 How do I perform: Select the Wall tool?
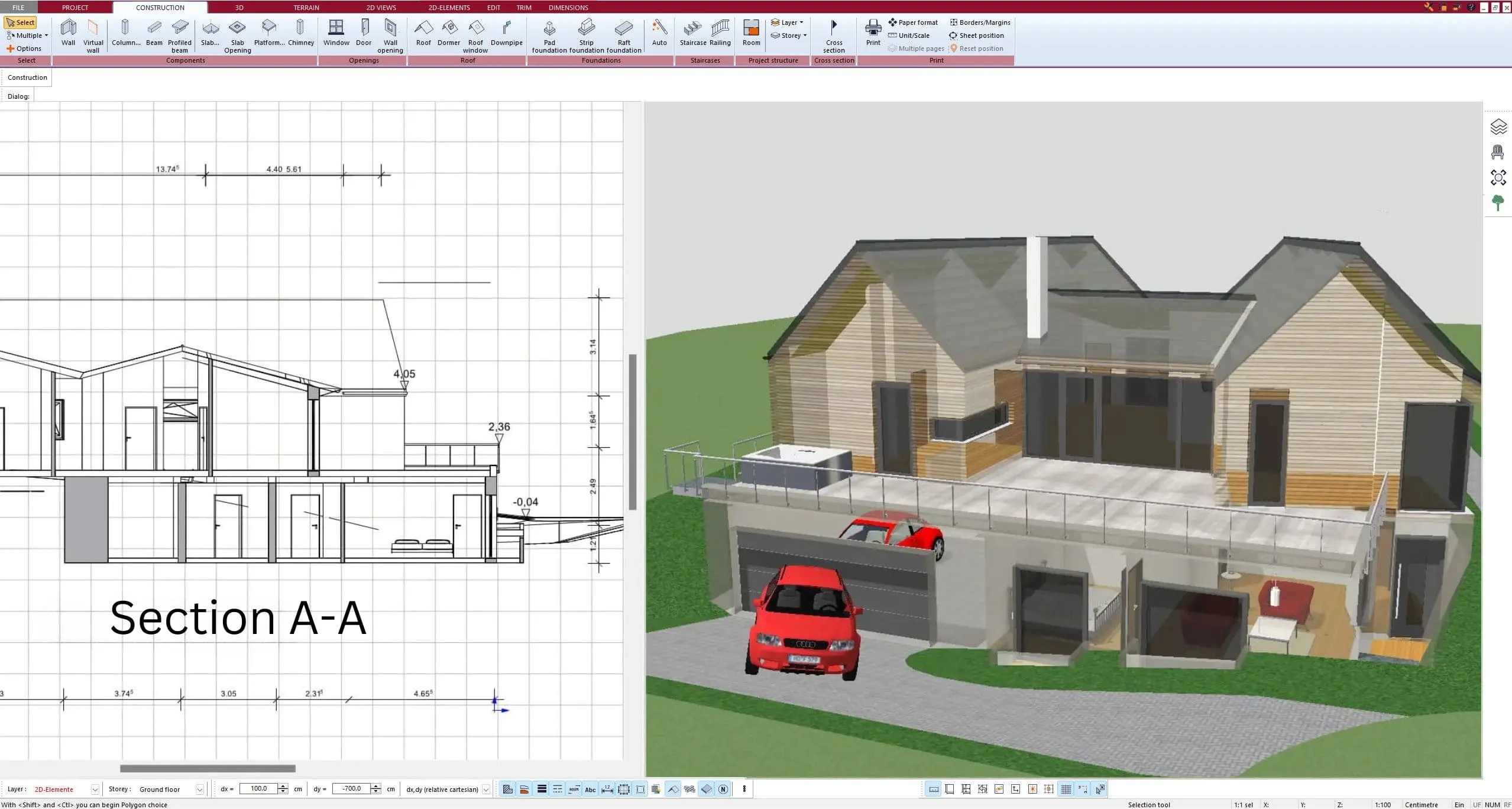(69, 33)
